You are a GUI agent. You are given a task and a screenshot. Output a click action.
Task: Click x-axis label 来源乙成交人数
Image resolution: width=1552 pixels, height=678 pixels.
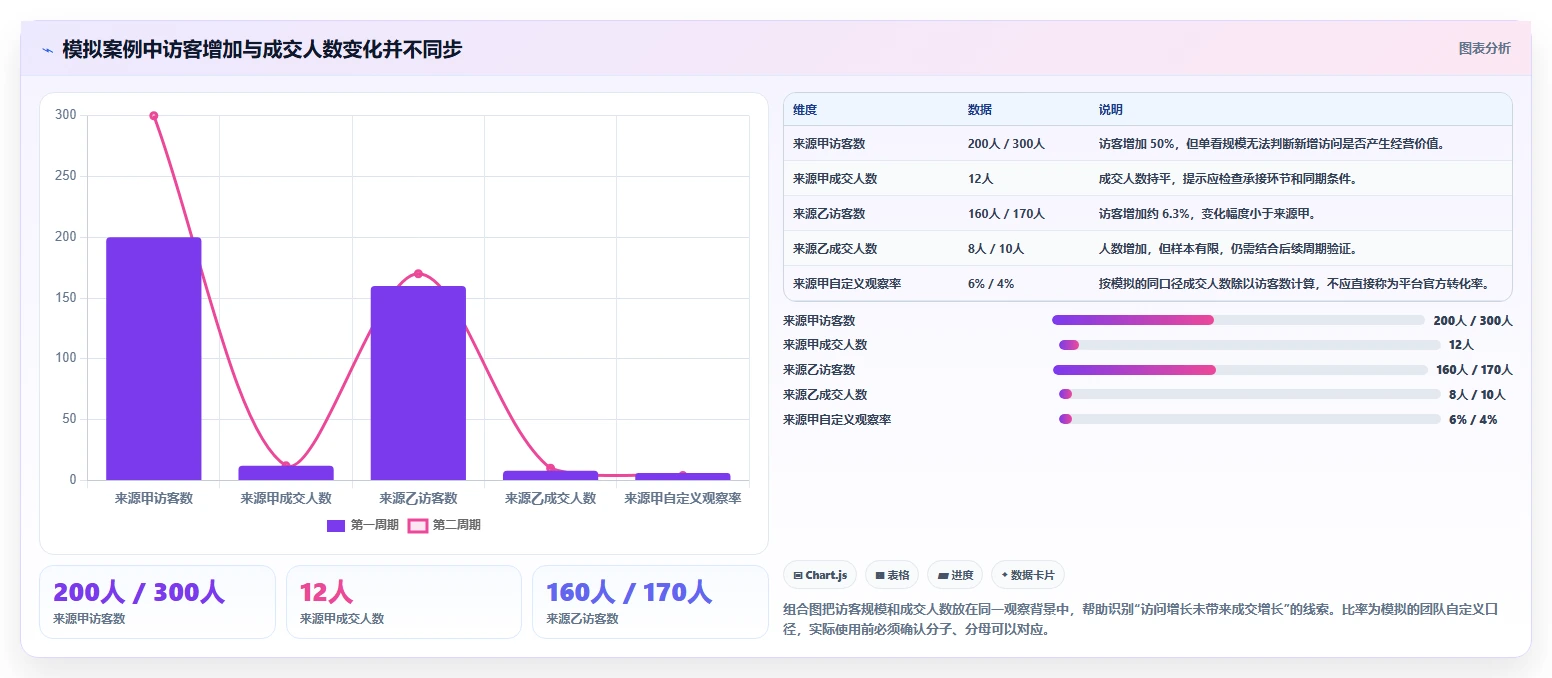point(551,498)
